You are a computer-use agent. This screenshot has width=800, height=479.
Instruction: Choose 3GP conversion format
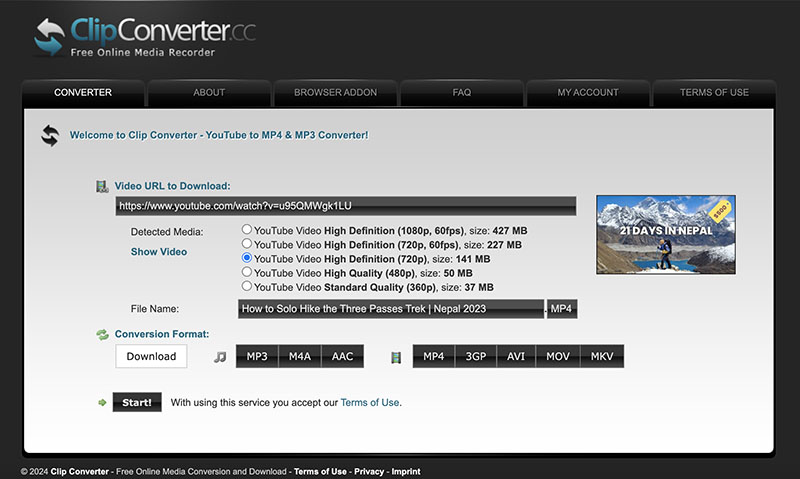click(x=476, y=356)
